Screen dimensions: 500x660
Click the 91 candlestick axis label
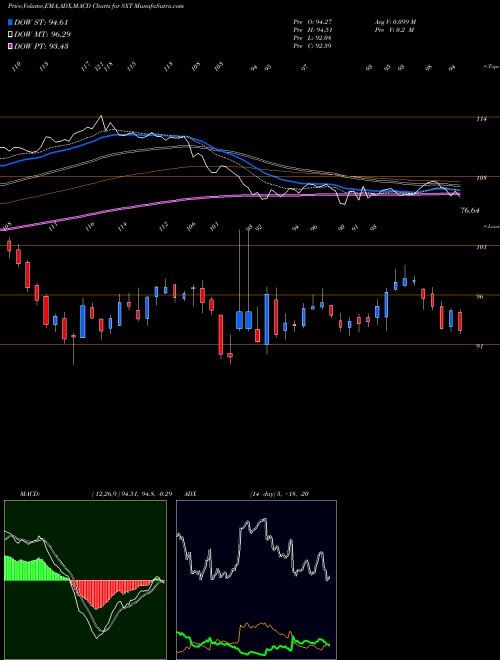coord(479,346)
